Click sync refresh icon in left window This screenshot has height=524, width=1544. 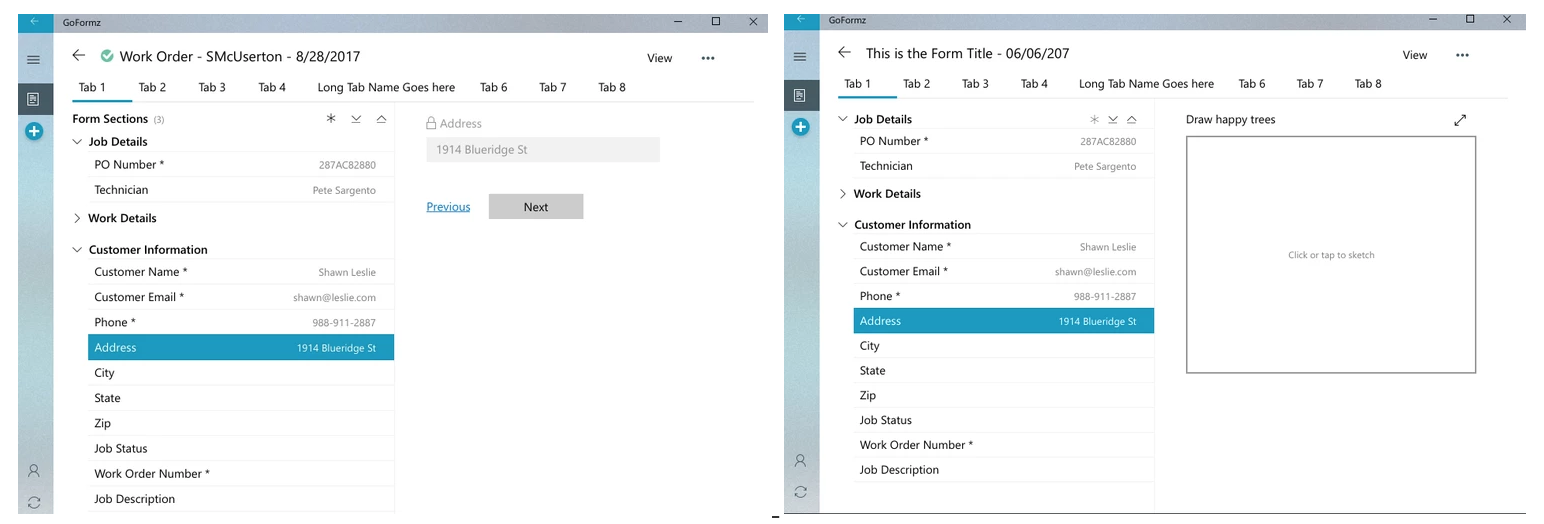pos(34,502)
